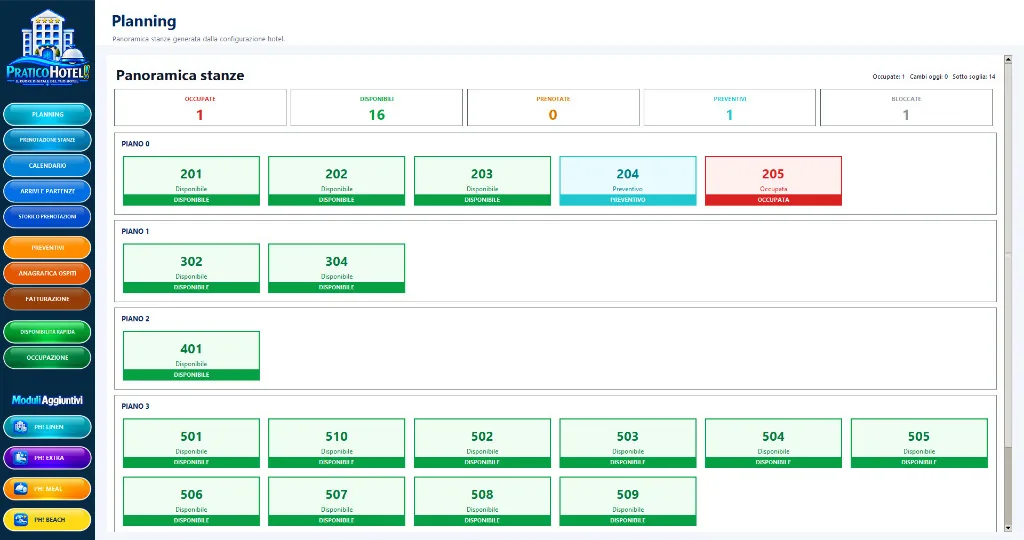Select room 401 card
Viewport: 1024px width, 540px height.
point(191,356)
